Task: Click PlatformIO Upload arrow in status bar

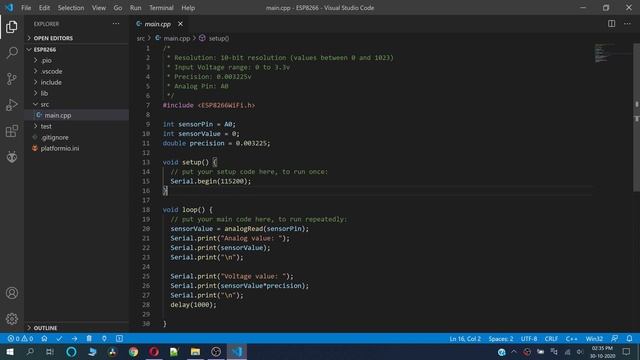Action: pos(74,338)
